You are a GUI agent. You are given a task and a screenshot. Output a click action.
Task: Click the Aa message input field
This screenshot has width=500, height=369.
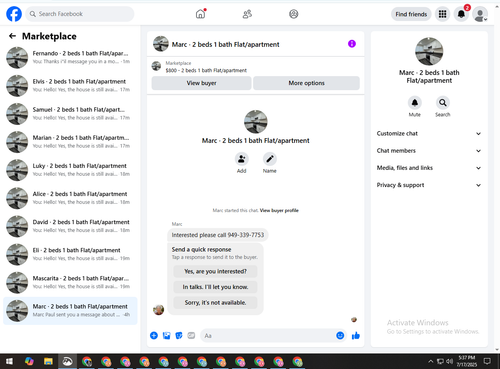pyautogui.click(x=273, y=336)
